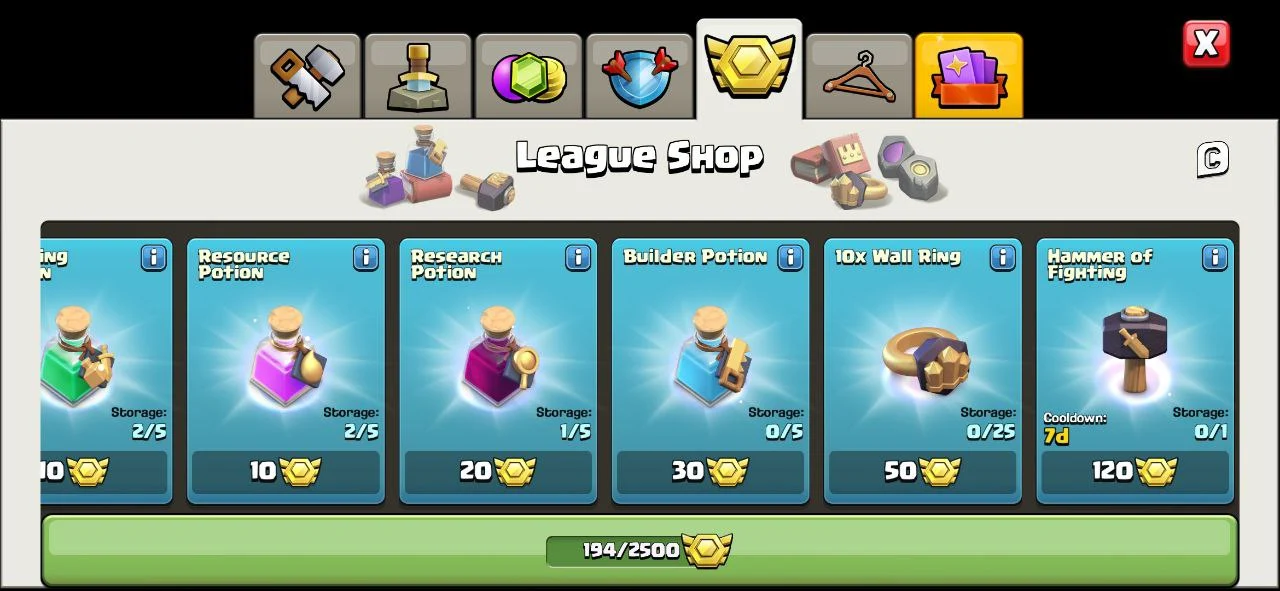Show info for Hammer of Fighting
This screenshot has height=591, width=1280.
[1215, 258]
